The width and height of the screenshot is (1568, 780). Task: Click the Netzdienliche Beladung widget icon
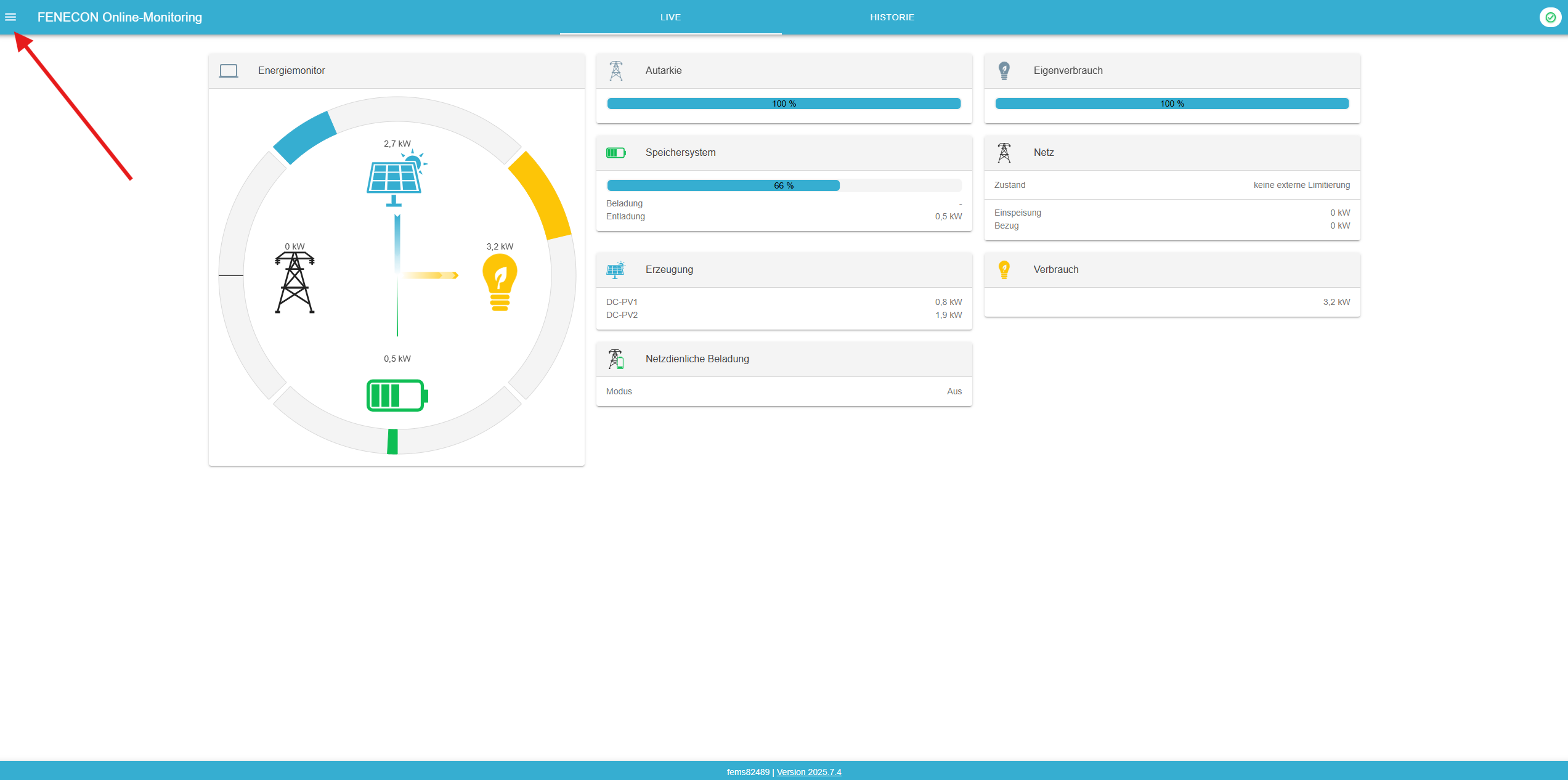click(x=615, y=359)
